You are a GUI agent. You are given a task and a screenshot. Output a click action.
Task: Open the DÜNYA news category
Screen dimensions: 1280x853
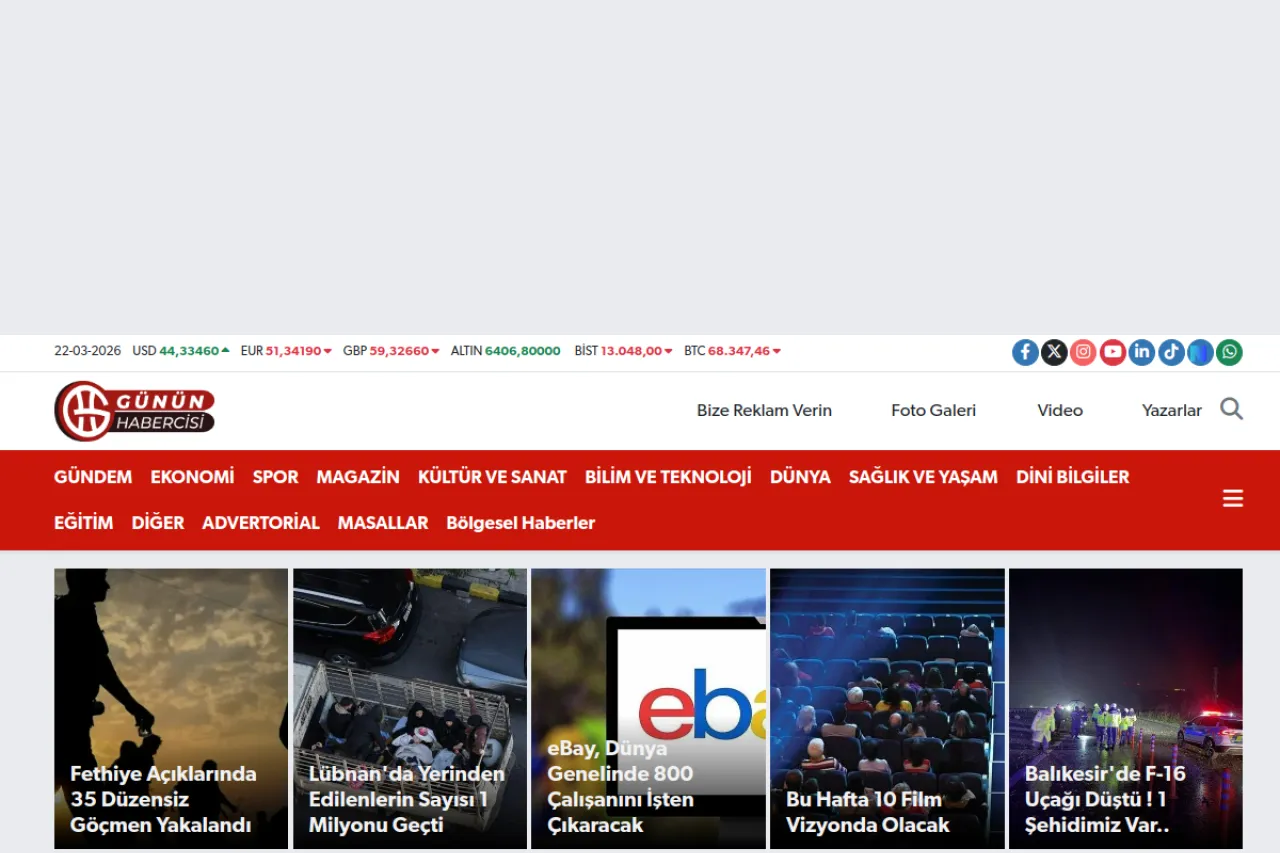pyautogui.click(x=800, y=477)
